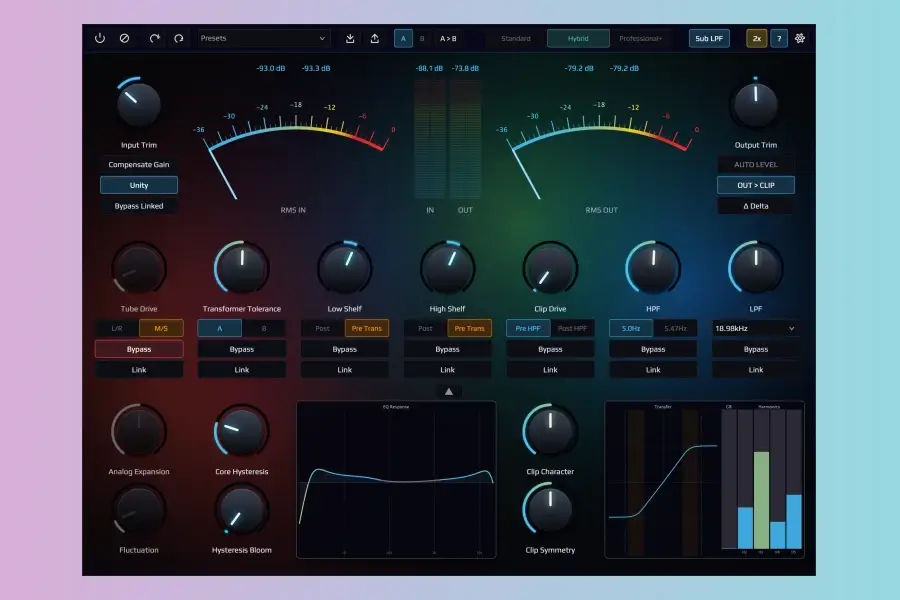Enable M/S mode under Tube Drive

point(160,327)
